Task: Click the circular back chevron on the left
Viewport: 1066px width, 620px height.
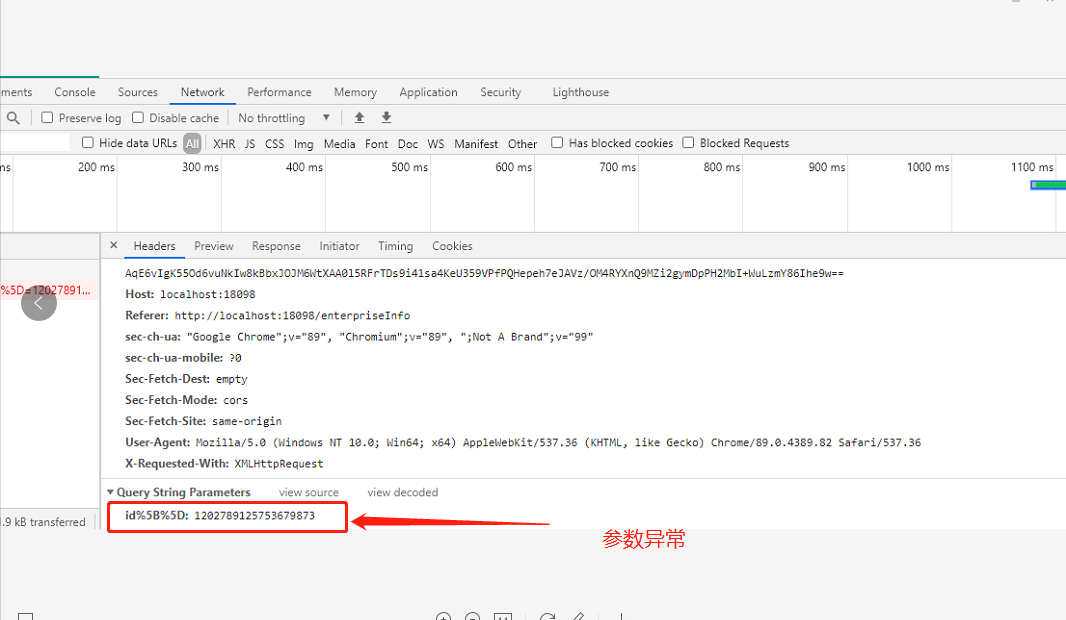Action: (39, 303)
